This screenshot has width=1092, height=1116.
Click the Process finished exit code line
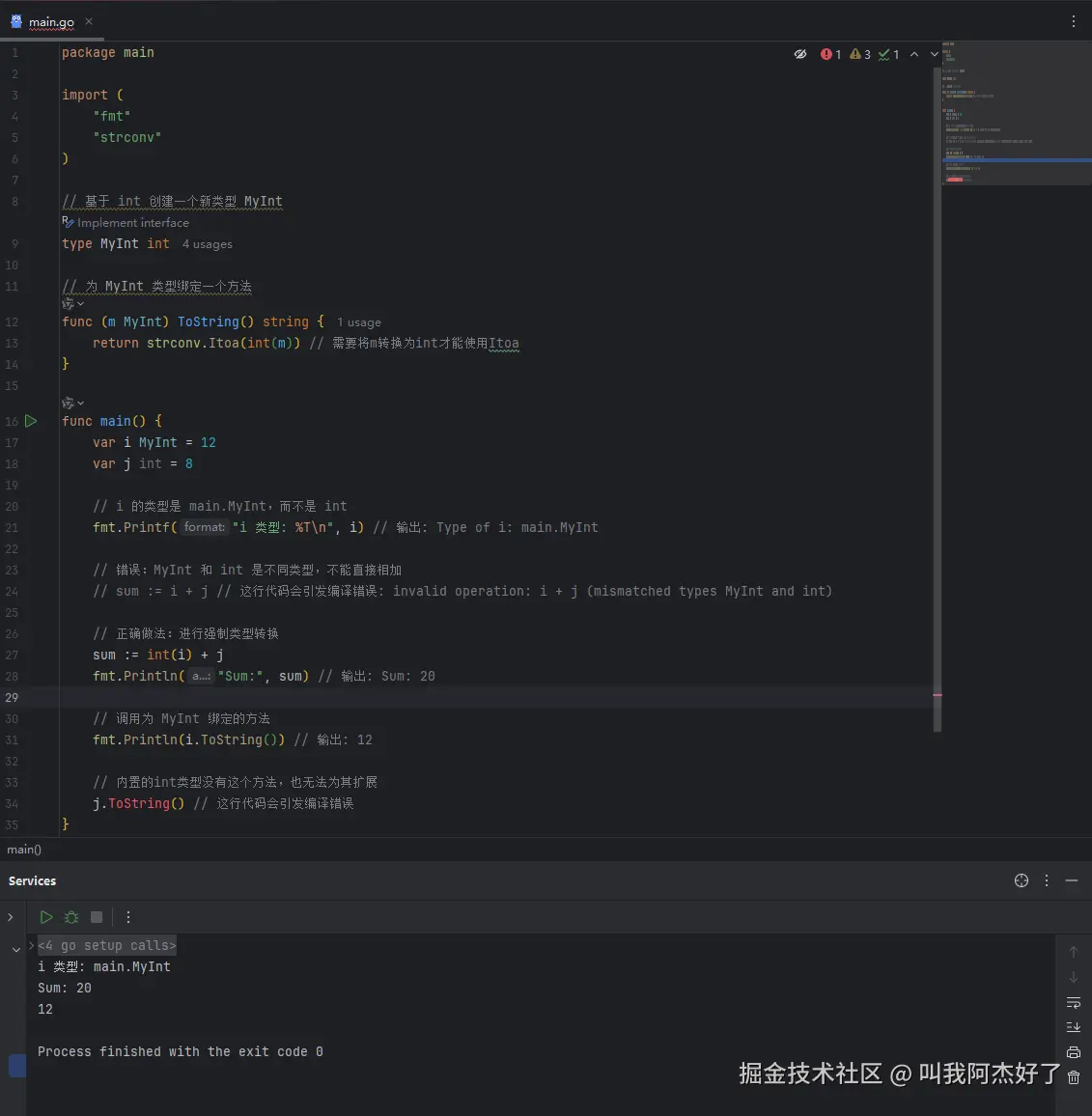tap(181, 1052)
